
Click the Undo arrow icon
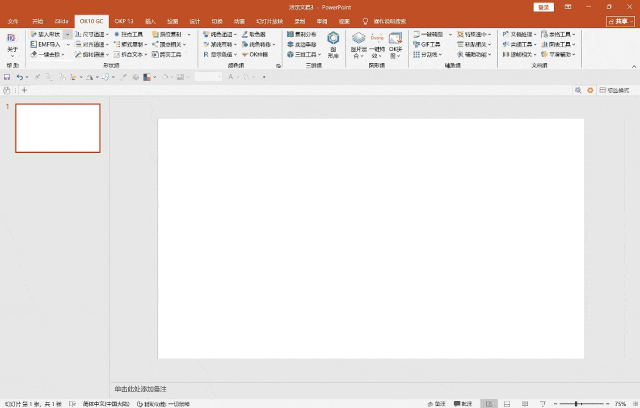[19, 77]
